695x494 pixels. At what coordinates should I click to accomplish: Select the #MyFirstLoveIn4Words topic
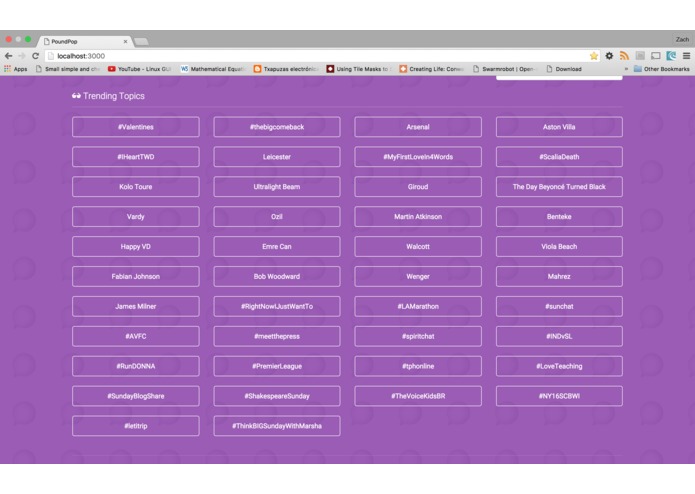[418, 157]
